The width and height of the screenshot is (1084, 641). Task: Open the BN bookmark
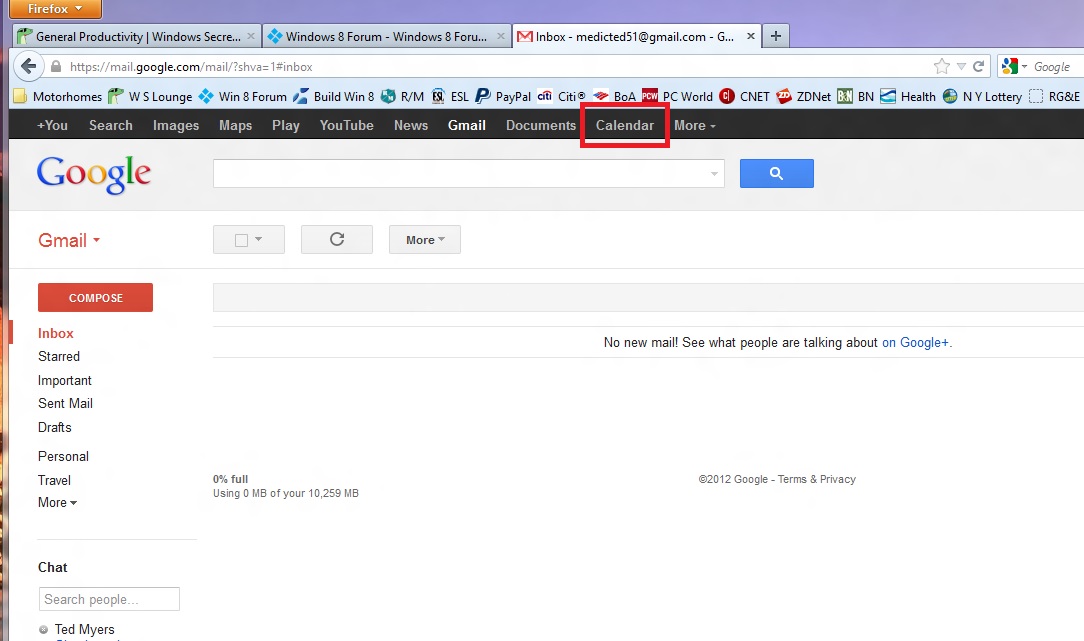[856, 97]
